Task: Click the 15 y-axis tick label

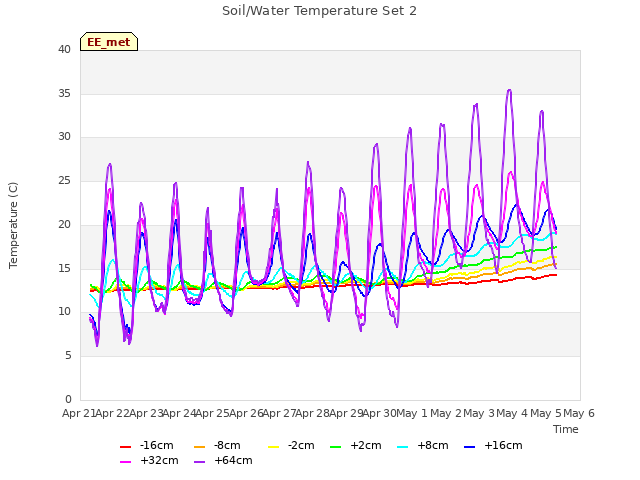Action: 64,268
